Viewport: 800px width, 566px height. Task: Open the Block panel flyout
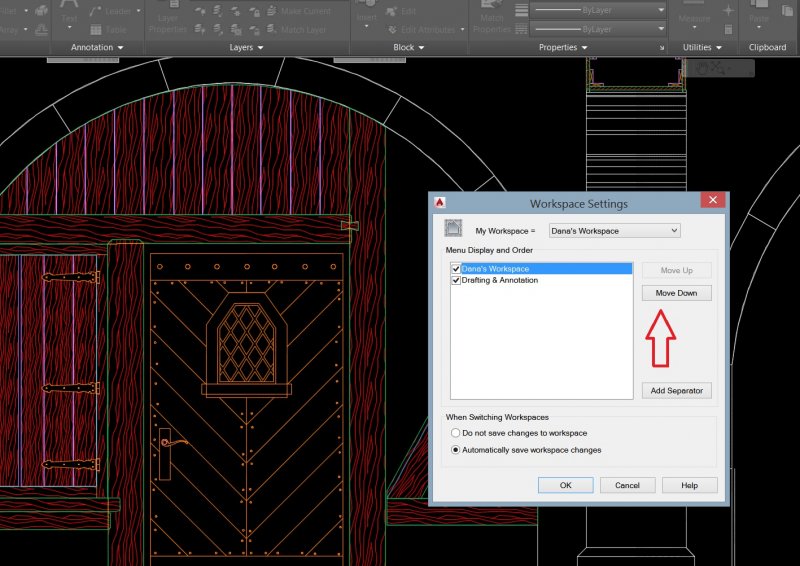(x=409, y=47)
